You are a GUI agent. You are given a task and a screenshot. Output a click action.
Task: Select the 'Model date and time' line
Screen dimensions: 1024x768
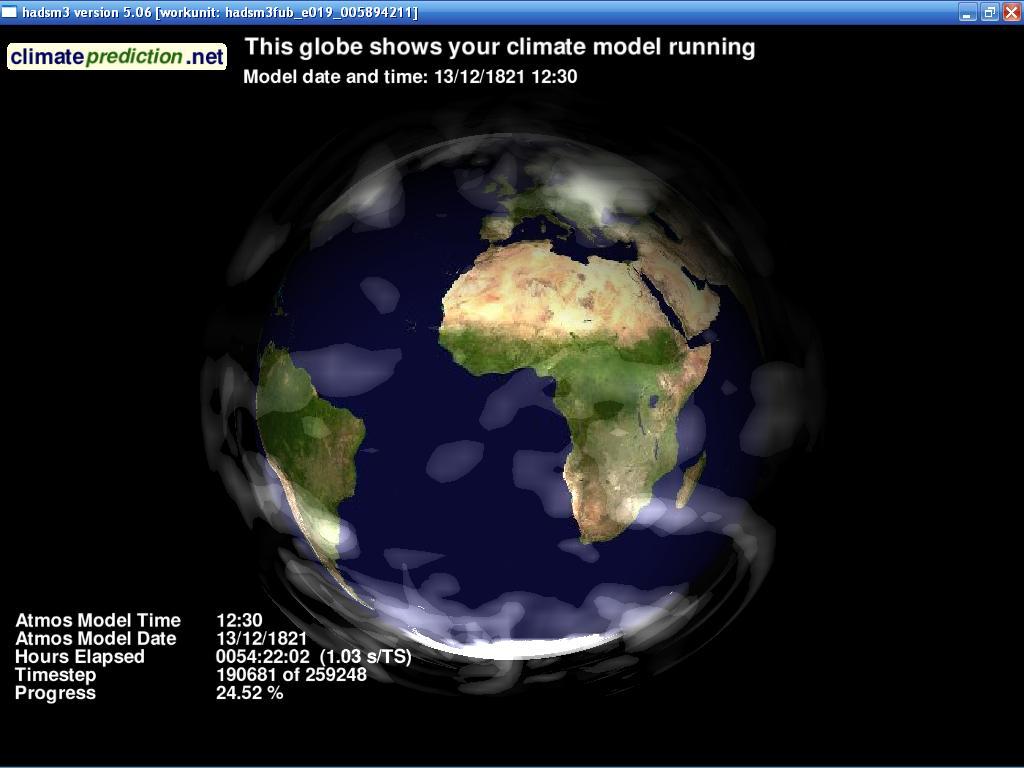click(410, 77)
